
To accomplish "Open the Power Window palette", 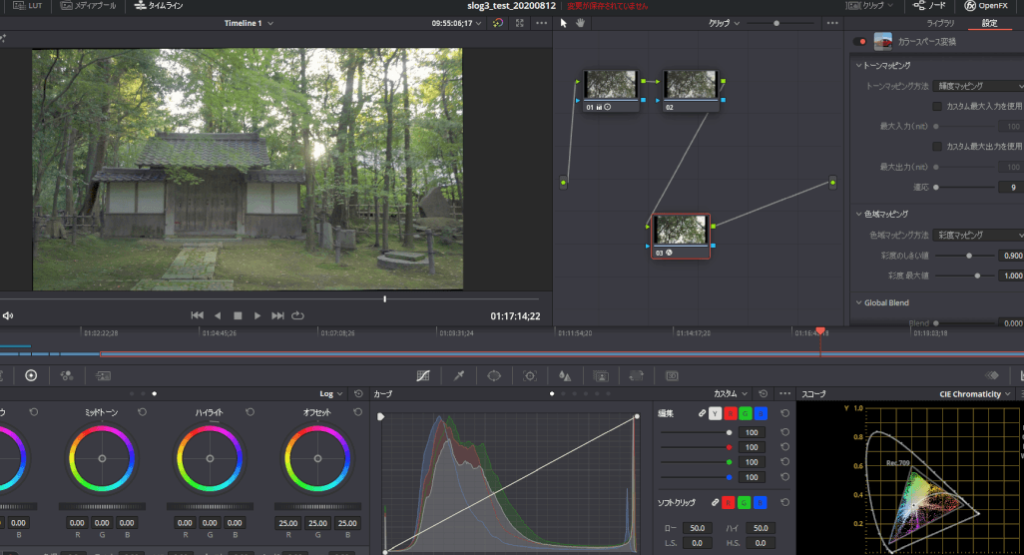I will click(x=494, y=376).
